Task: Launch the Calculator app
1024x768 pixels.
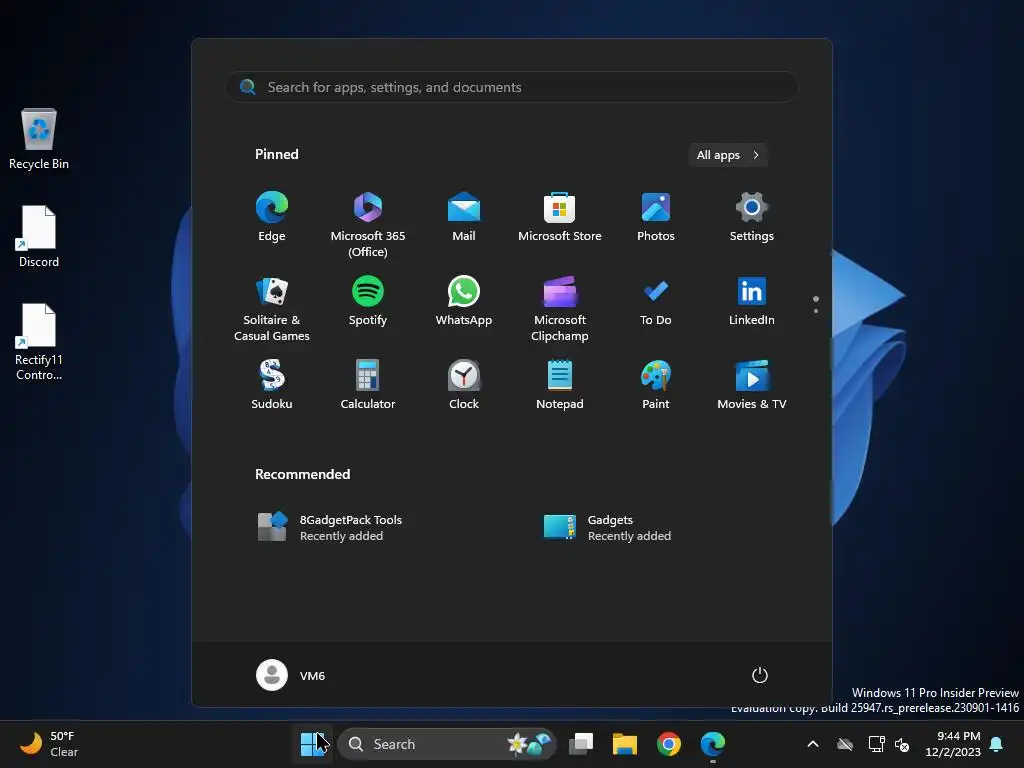Action: 368,385
